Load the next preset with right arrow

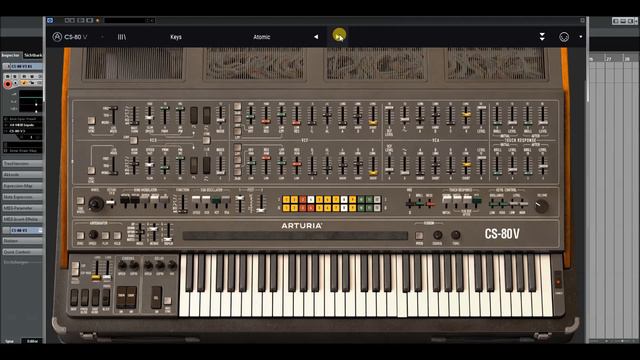[x=339, y=37]
